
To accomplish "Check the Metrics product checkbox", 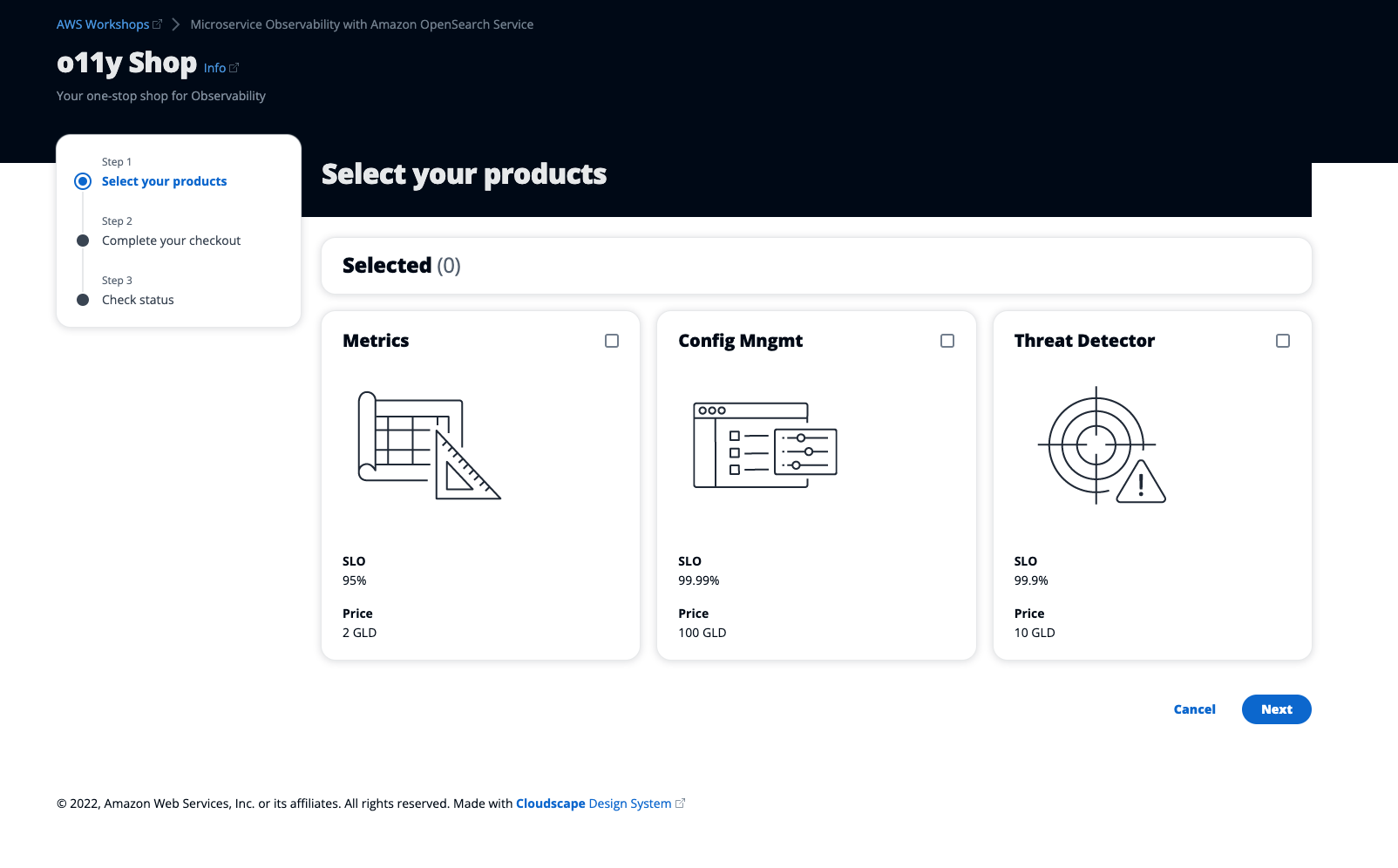I will click(611, 341).
